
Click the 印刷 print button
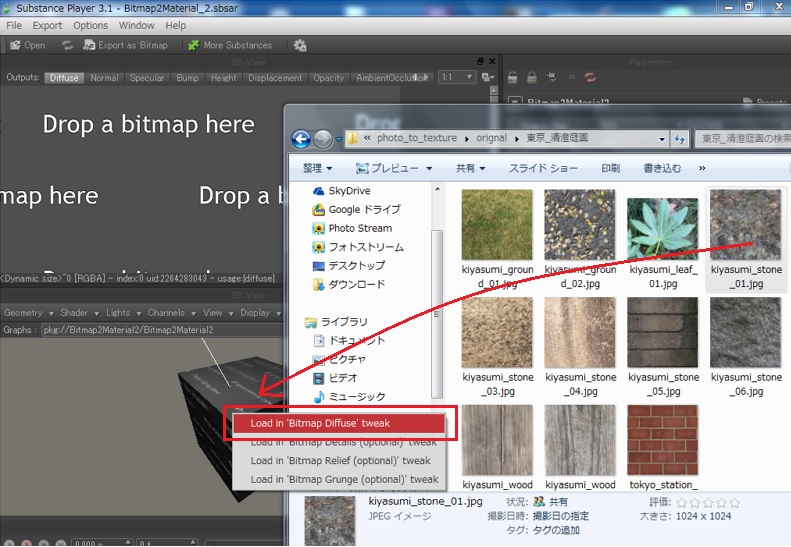tap(610, 168)
